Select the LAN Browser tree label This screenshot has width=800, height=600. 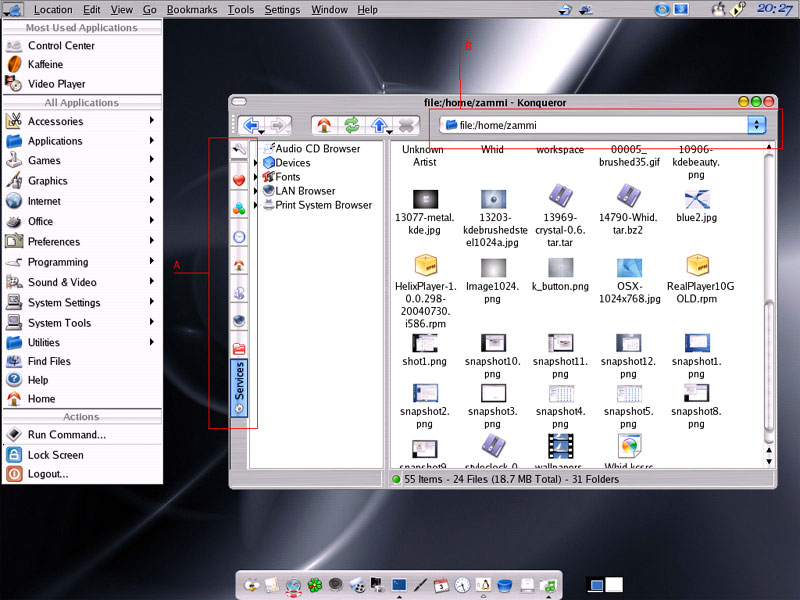click(x=305, y=191)
